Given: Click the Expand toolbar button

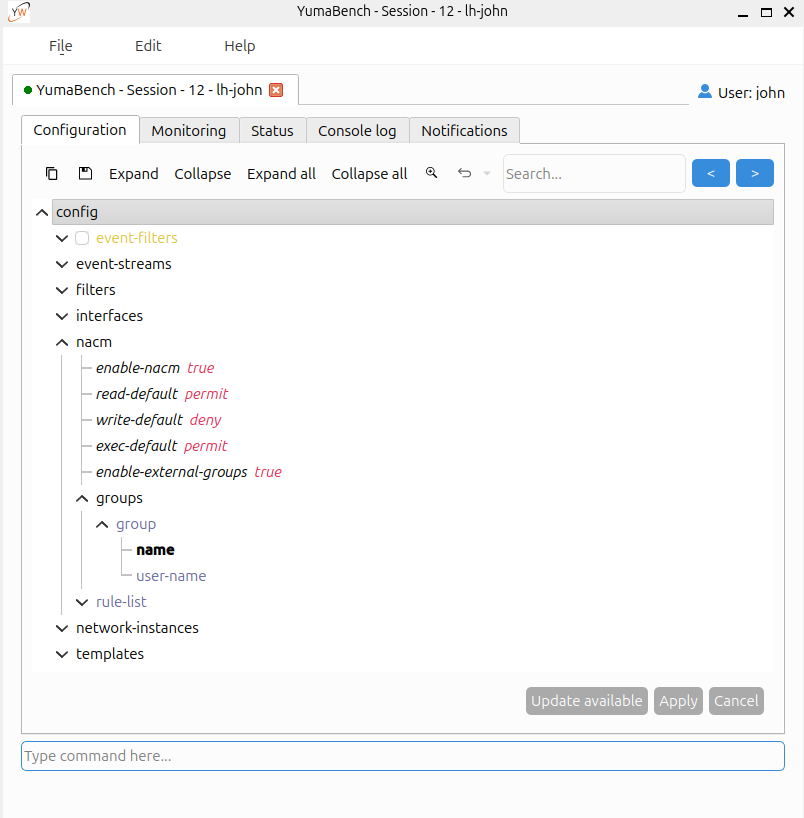Looking at the screenshot, I should tap(134, 174).
